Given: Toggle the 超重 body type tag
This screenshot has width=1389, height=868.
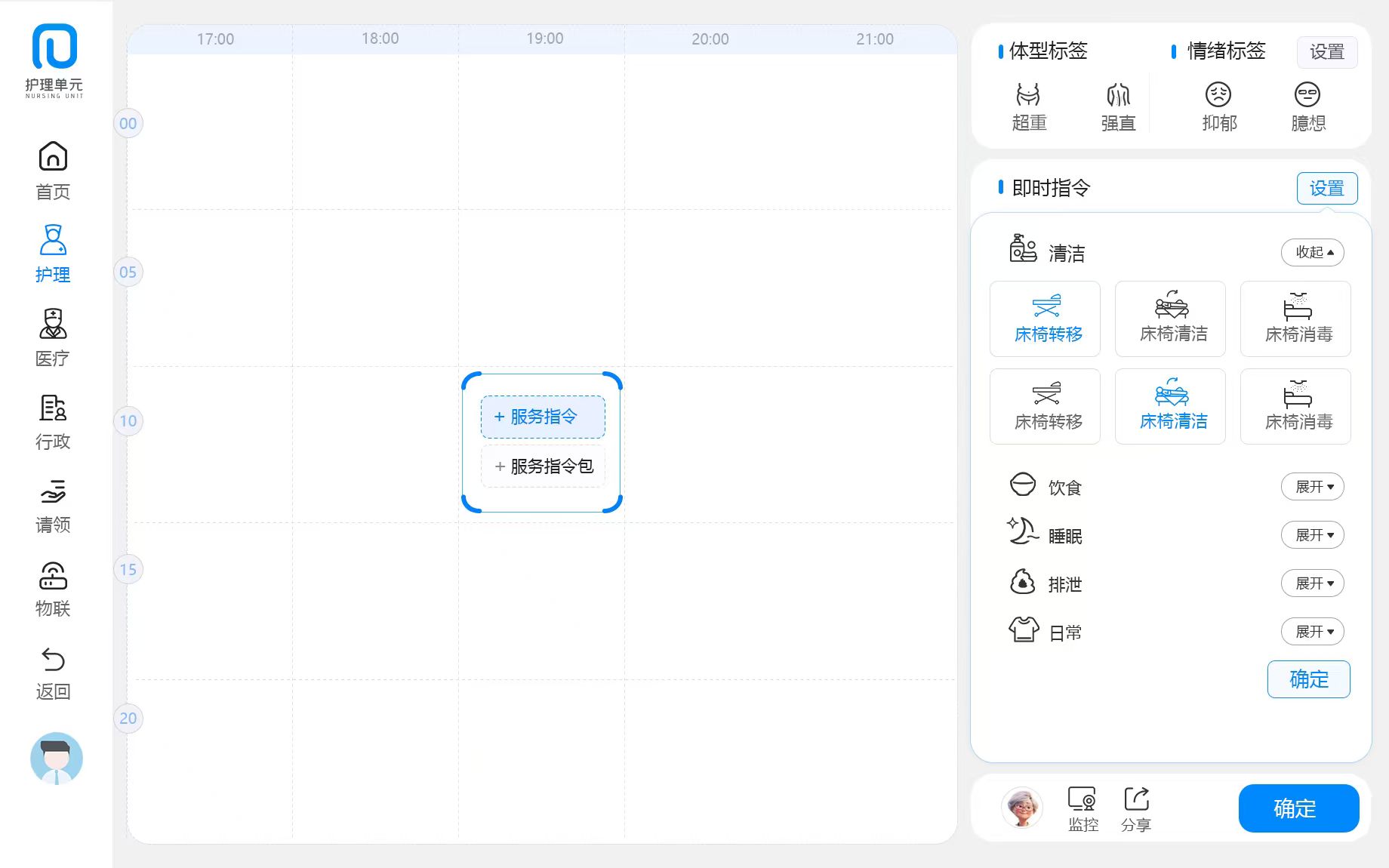Looking at the screenshot, I should pyautogui.click(x=1029, y=106).
